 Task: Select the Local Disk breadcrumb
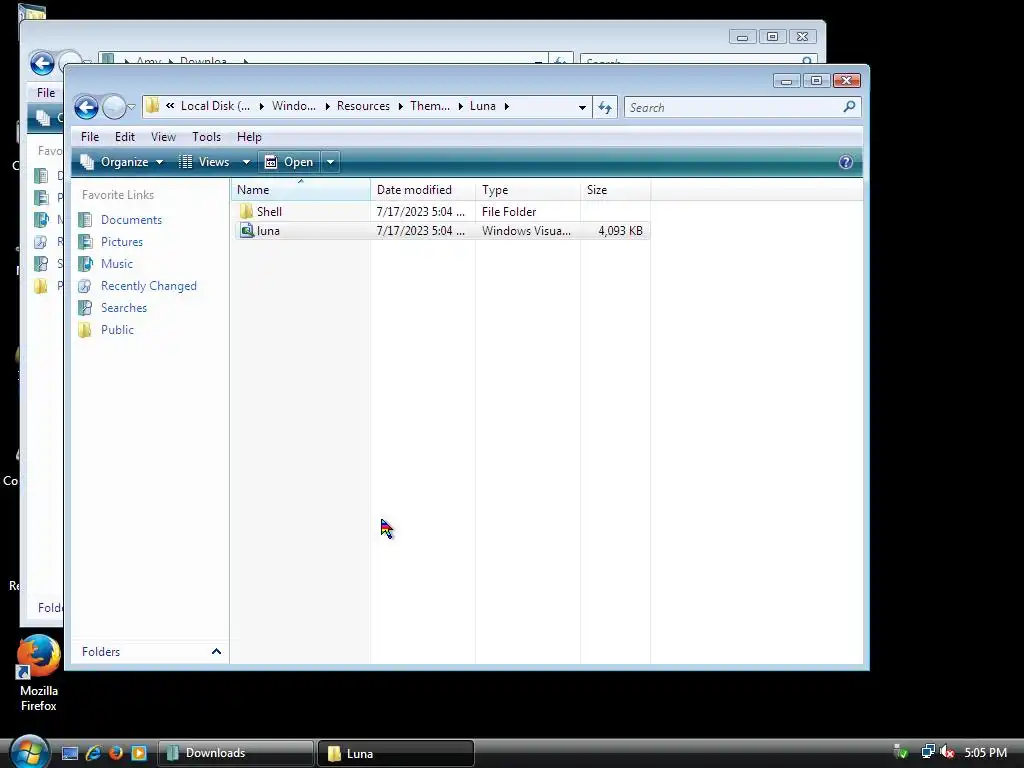(215, 106)
